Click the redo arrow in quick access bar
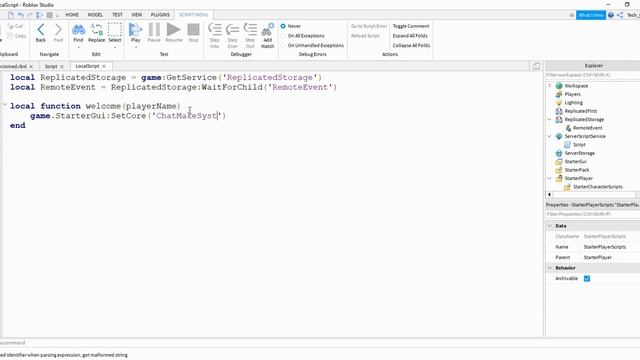640x360 pixels. click(x=30, y=15)
